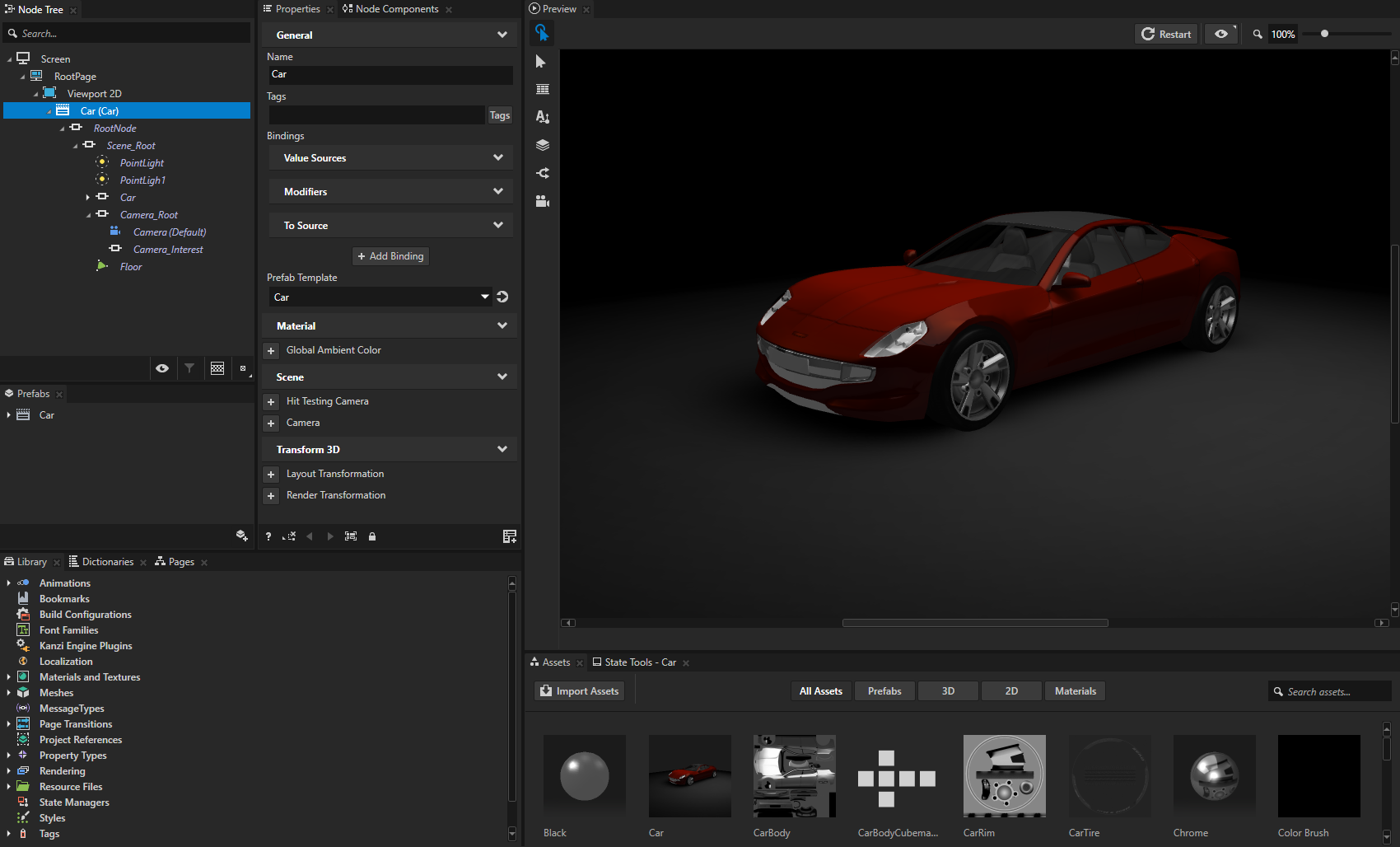Click the zoom magnifier icon in Preview
The image size is (1400, 847).
tap(1258, 34)
